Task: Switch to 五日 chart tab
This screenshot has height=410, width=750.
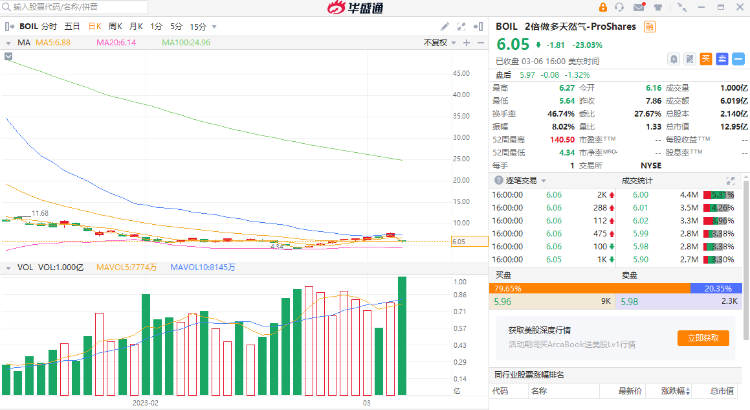Action: tap(72, 26)
